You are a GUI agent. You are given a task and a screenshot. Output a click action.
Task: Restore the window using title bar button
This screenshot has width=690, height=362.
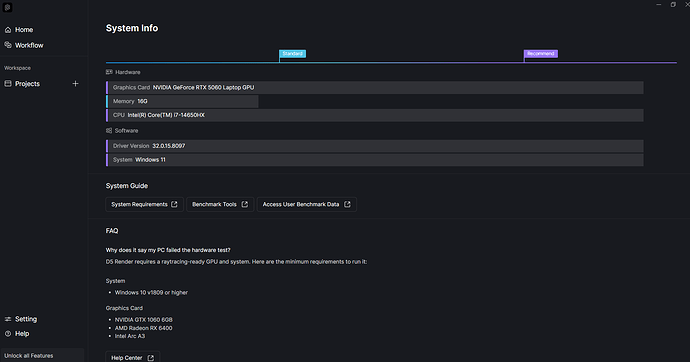pyautogui.click(x=673, y=4)
